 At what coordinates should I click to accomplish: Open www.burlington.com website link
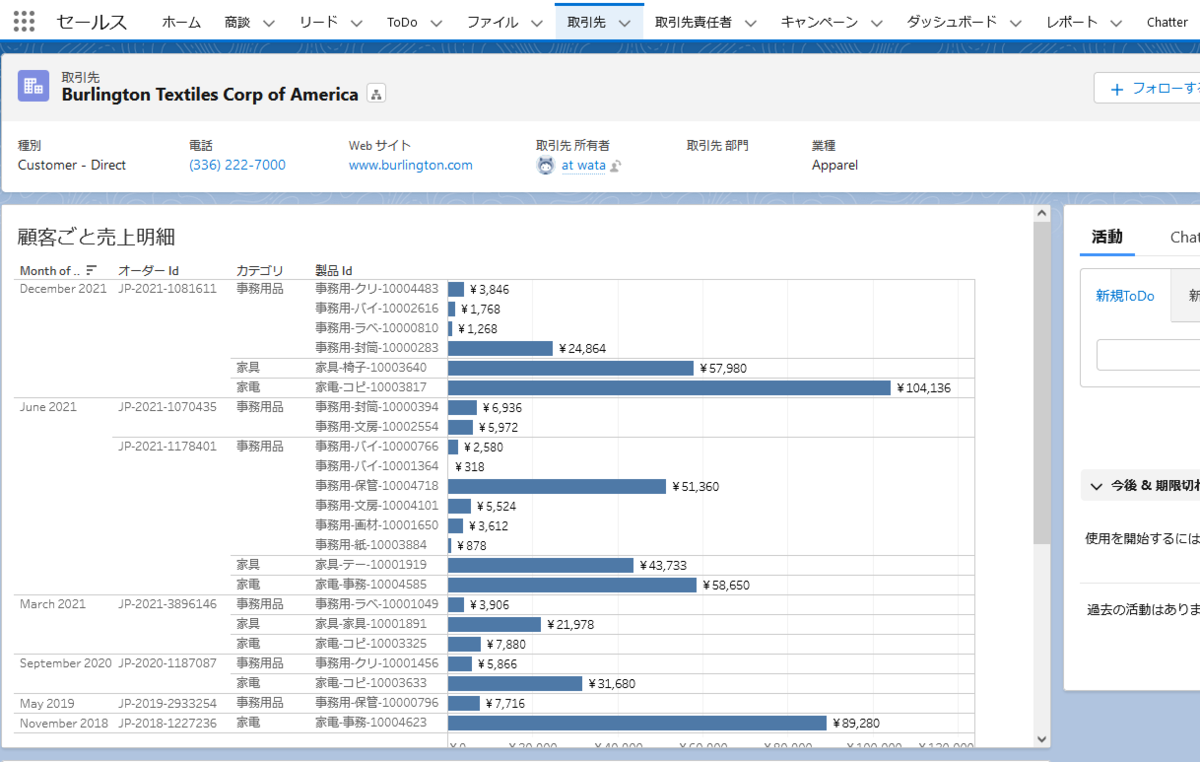(410, 165)
